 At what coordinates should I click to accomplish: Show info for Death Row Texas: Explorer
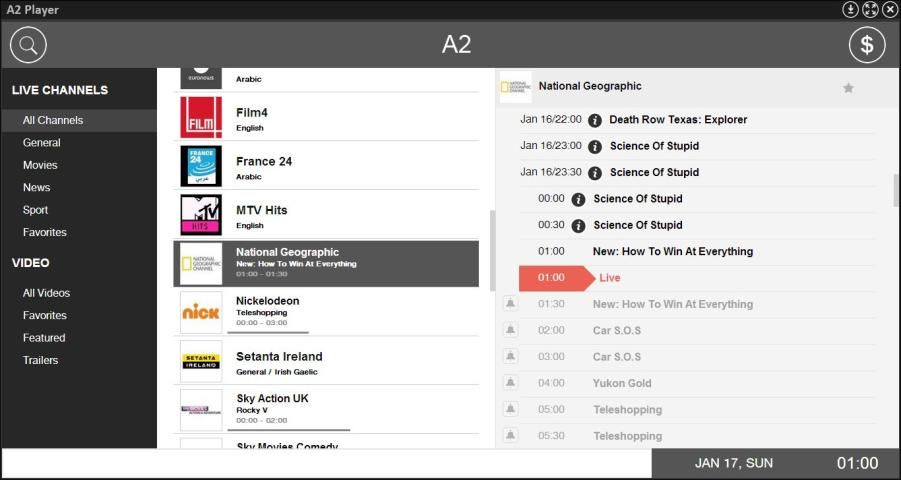594,120
